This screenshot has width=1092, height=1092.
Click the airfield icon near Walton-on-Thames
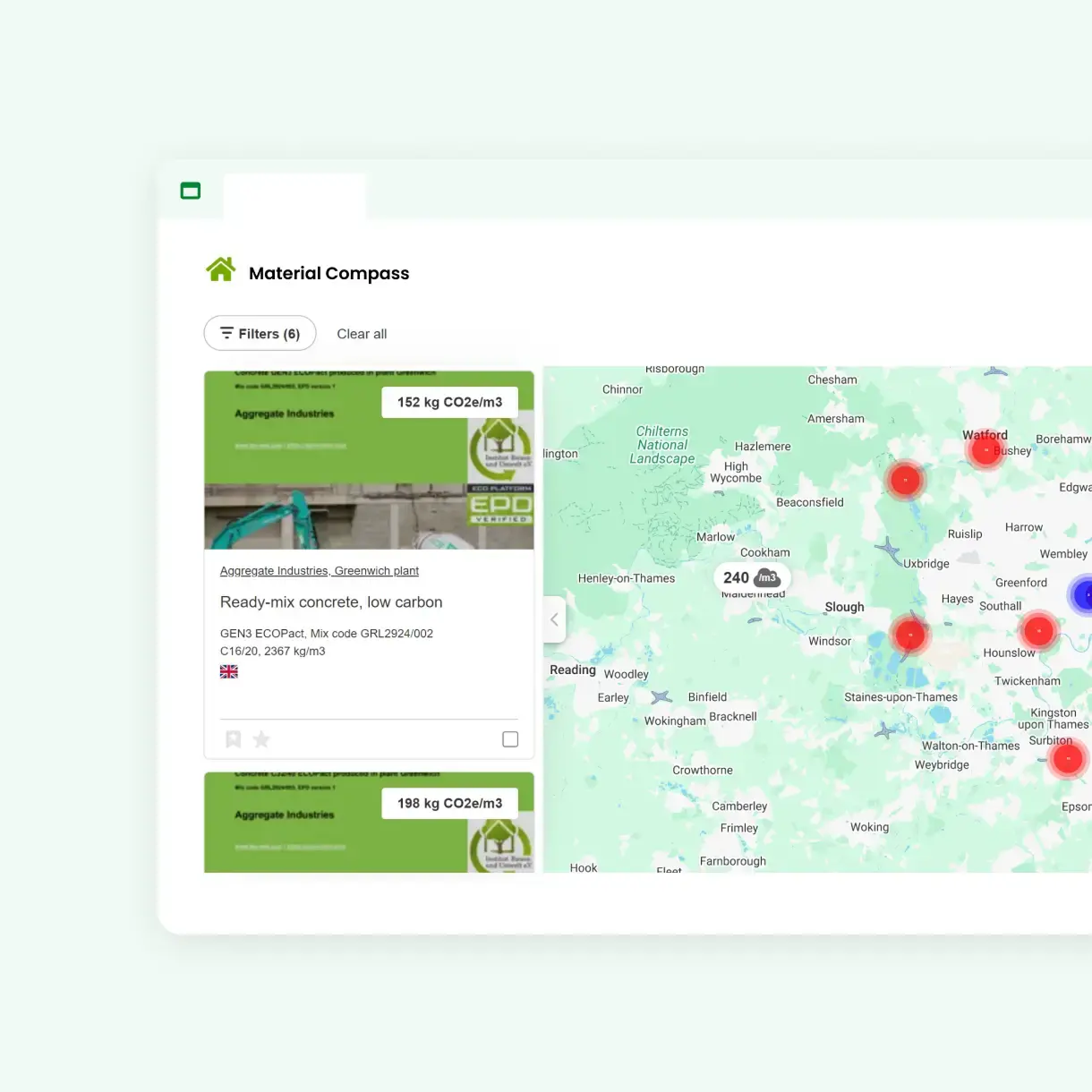pos(884,731)
